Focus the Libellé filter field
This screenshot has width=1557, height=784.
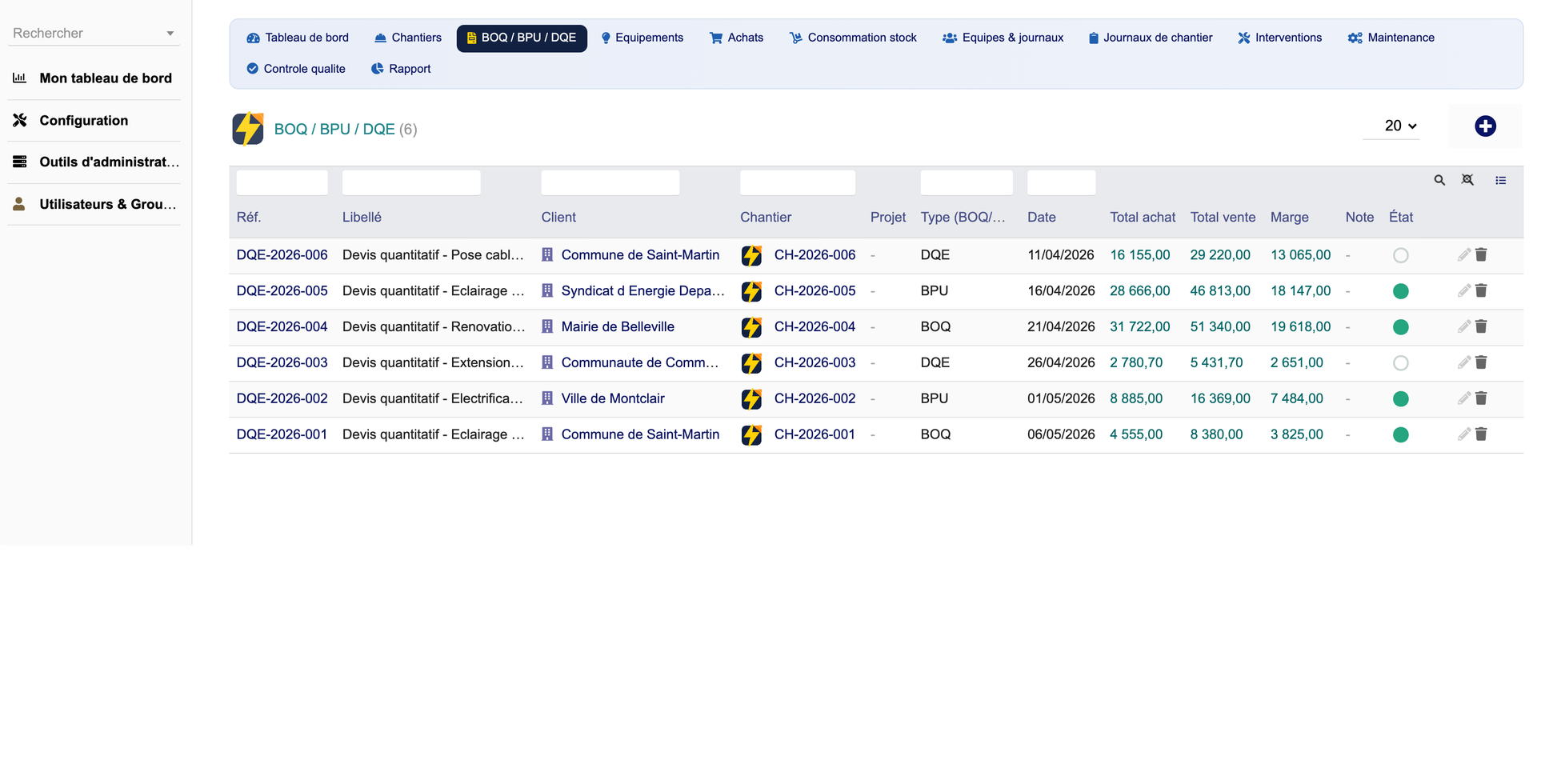(x=411, y=182)
